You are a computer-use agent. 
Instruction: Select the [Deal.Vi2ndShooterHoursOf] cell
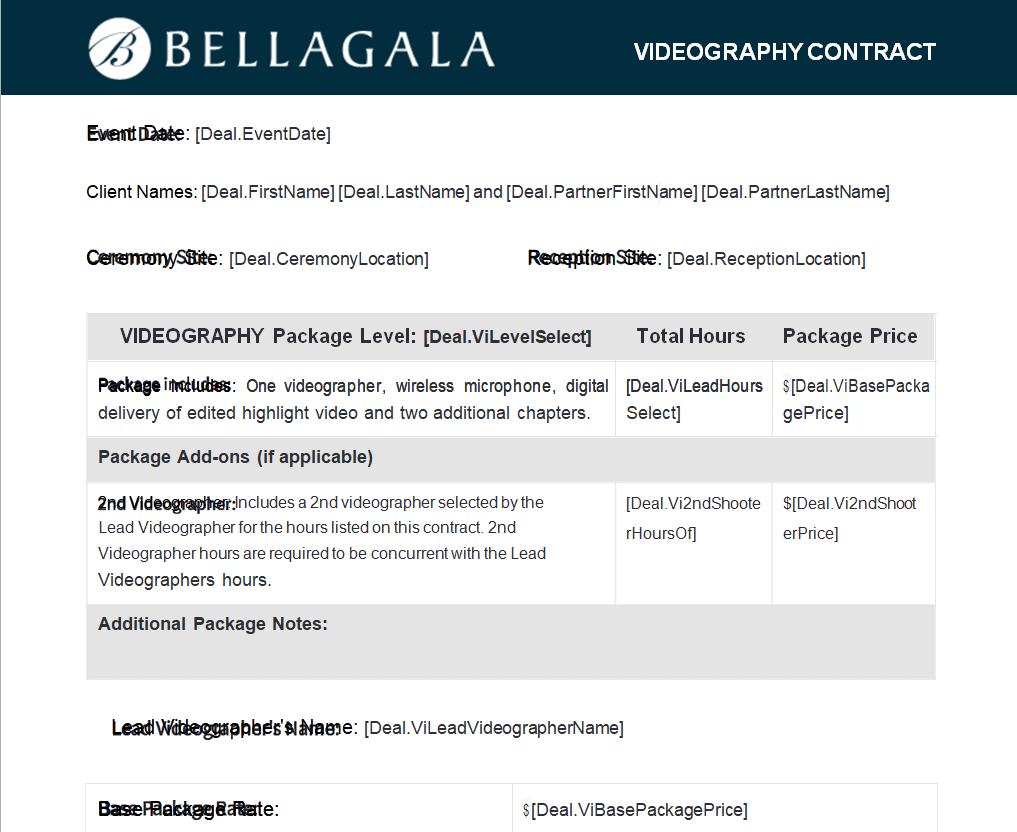[x=693, y=518]
